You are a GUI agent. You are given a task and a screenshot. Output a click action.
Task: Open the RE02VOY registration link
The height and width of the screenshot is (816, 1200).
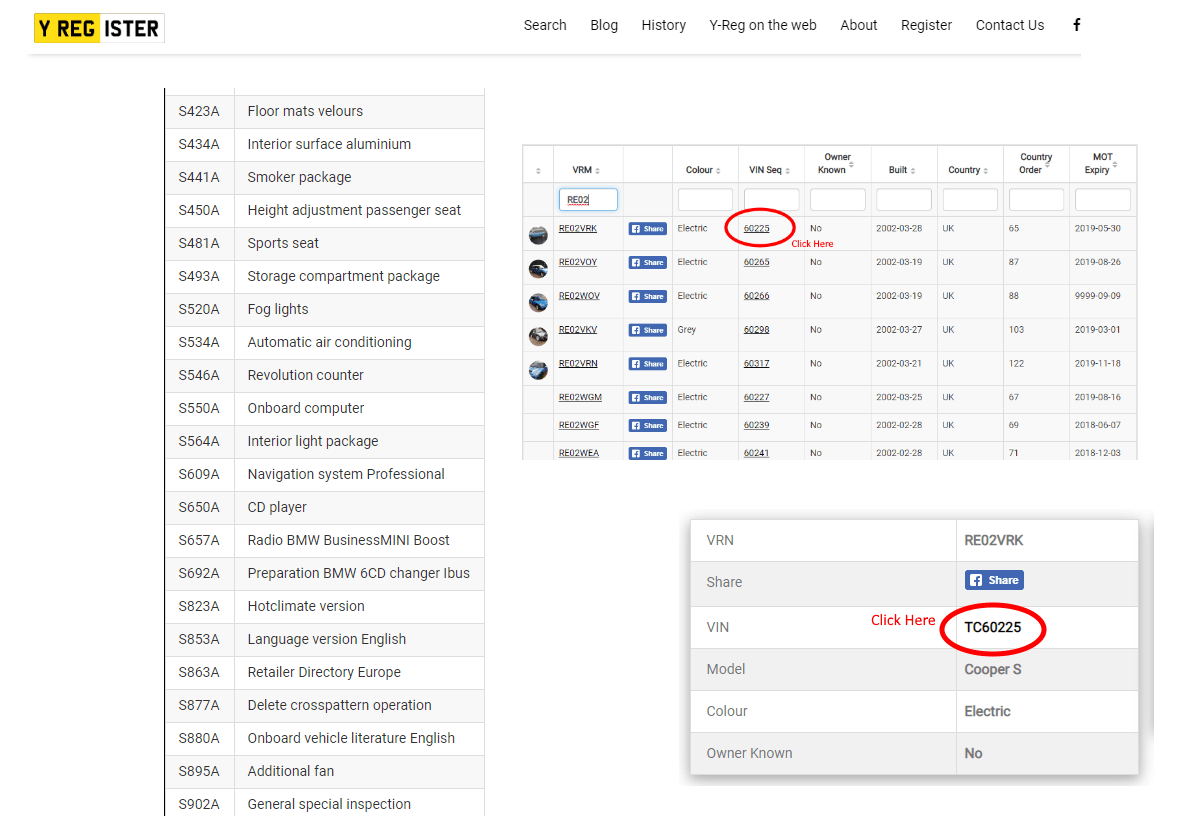pyautogui.click(x=578, y=262)
